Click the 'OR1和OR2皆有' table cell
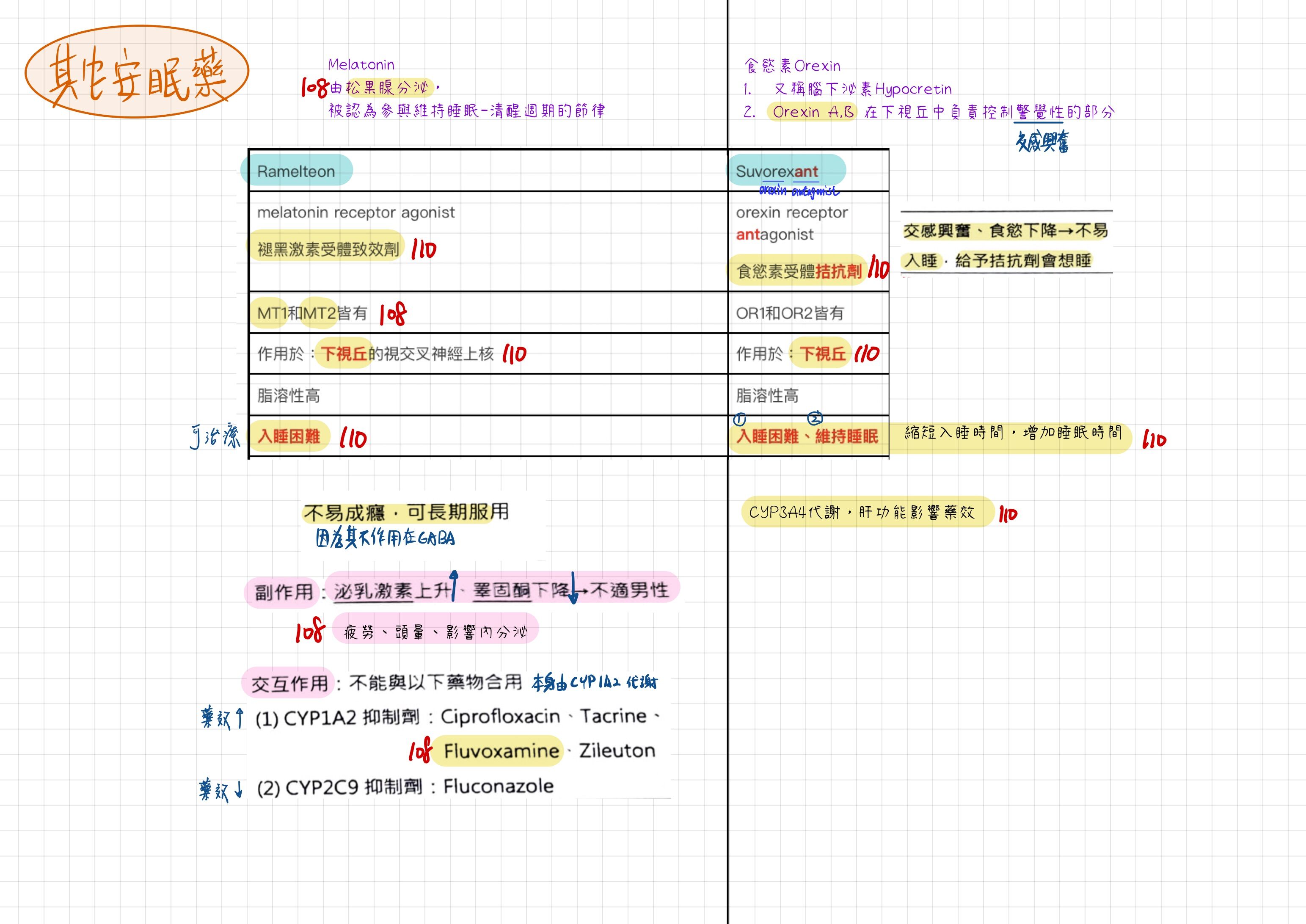 790,313
